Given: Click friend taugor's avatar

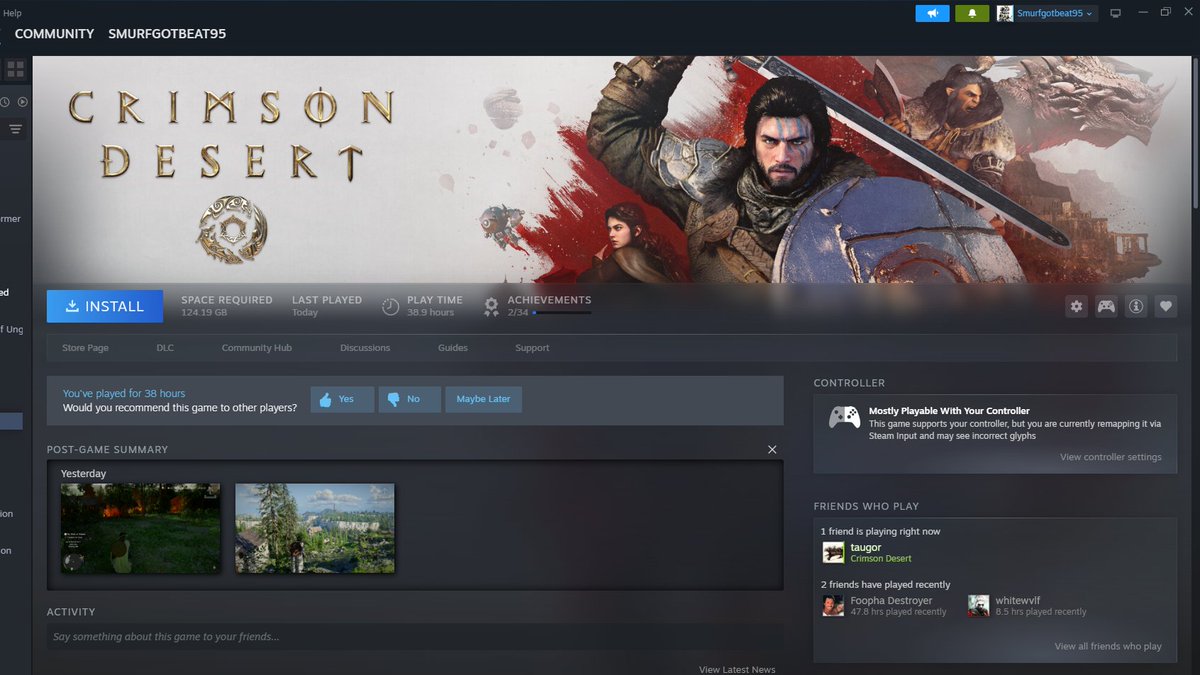Looking at the screenshot, I should 833,552.
